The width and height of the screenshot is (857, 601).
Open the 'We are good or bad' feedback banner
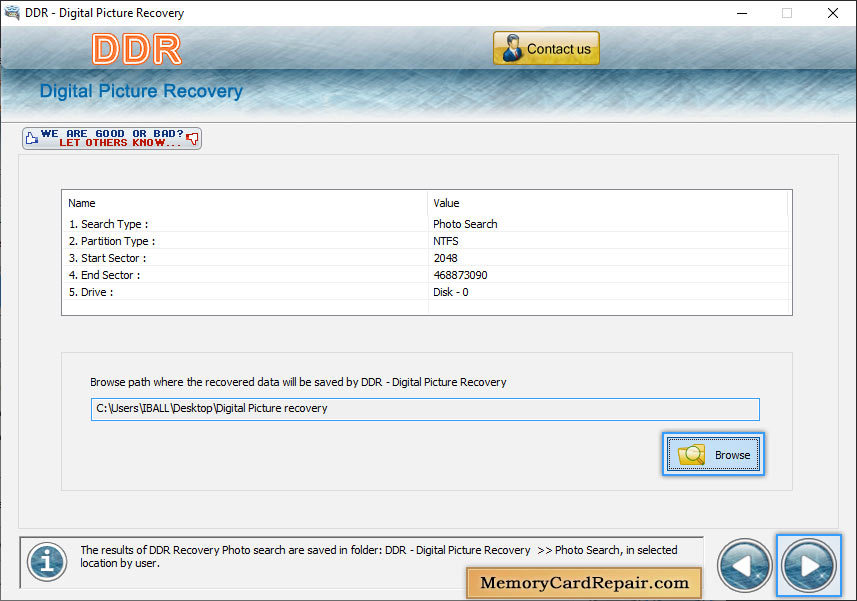(112, 138)
